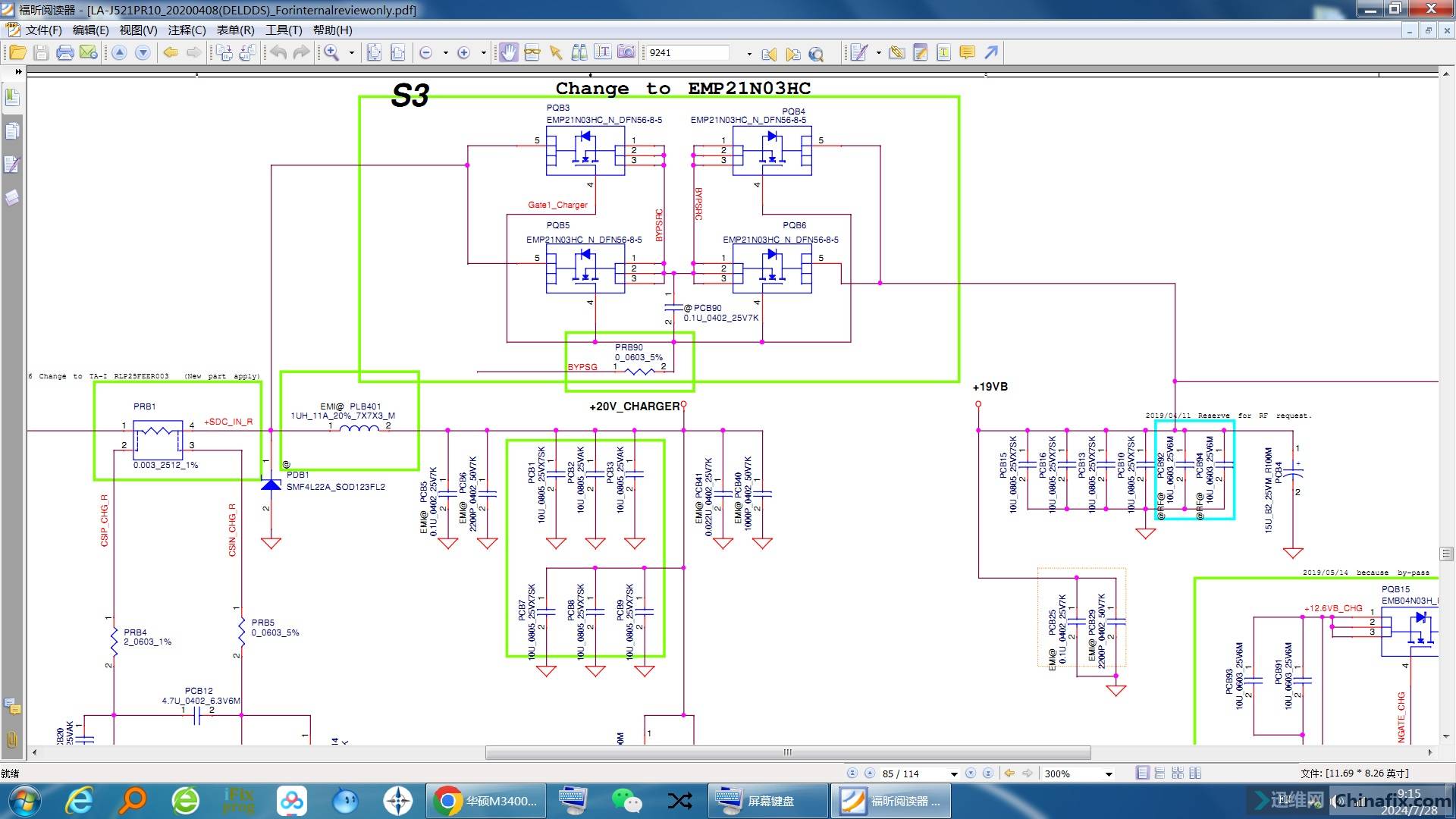The width and height of the screenshot is (1456, 819).
Task: Open the 300% zoom level dropdown
Action: (x=1109, y=774)
